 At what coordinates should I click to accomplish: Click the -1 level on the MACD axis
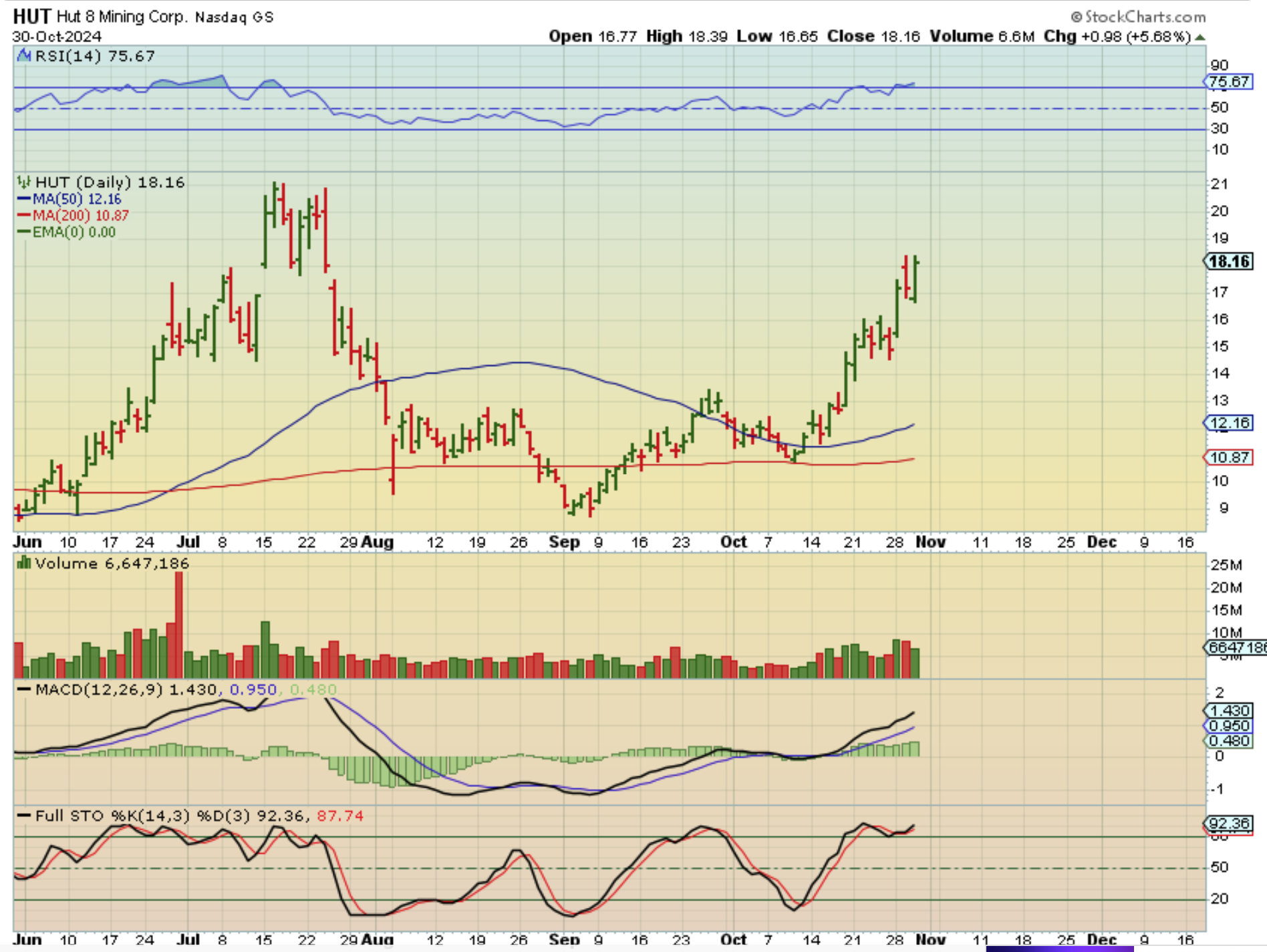[x=1218, y=789]
